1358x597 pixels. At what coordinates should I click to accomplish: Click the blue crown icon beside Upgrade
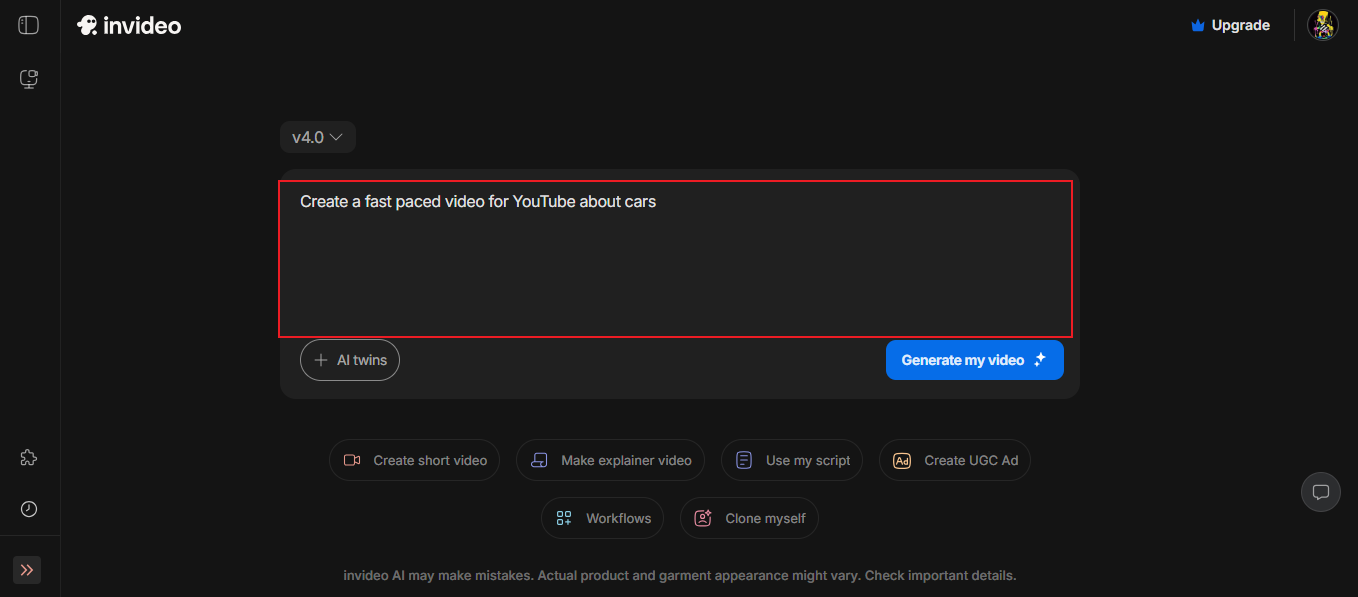[1198, 26]
